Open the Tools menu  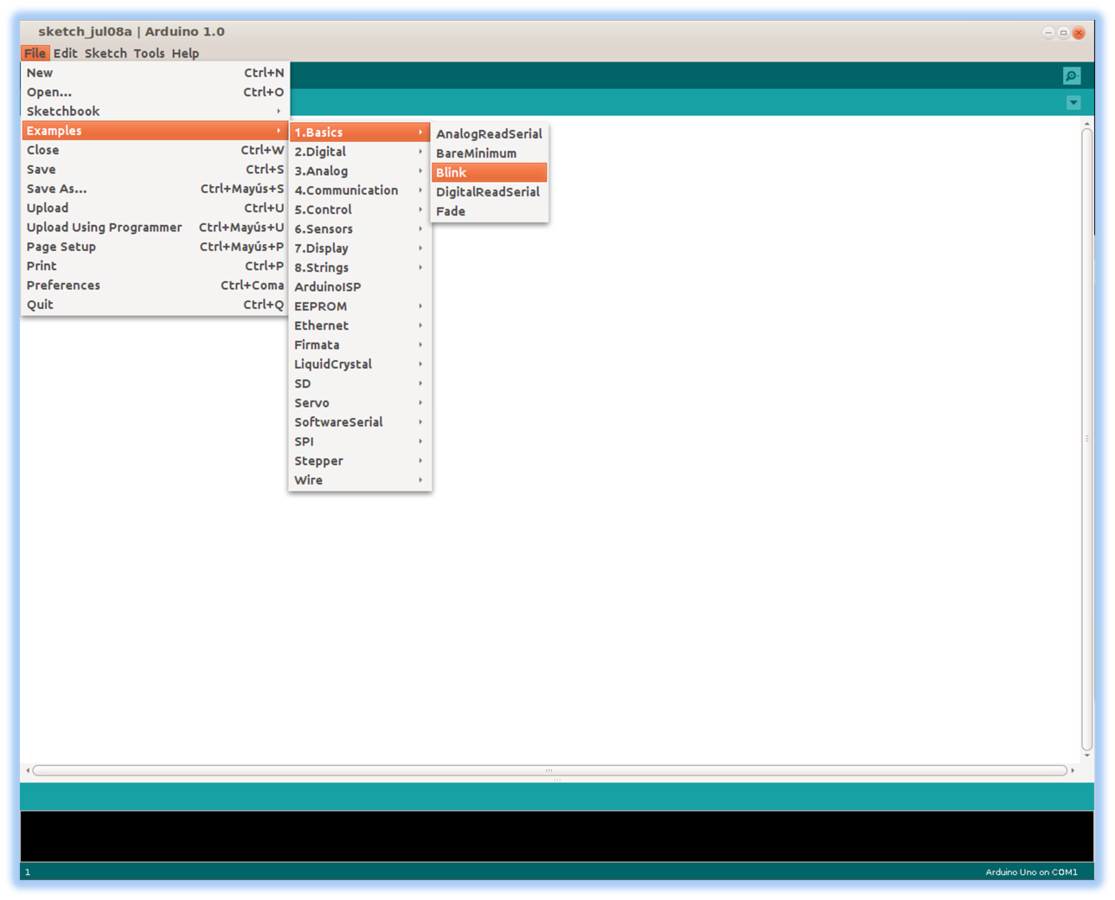[x=149, y=53]
